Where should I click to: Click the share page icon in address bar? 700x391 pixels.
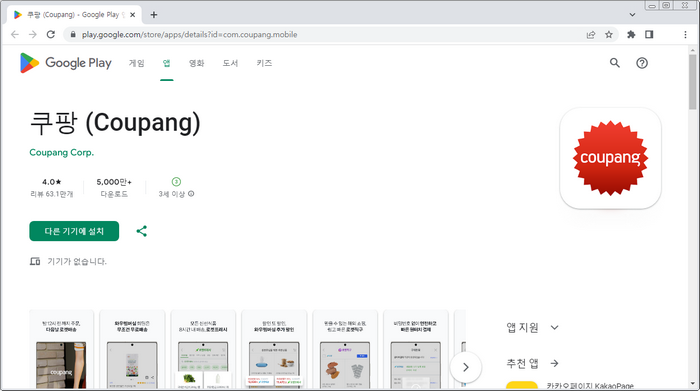coord(591,34)
